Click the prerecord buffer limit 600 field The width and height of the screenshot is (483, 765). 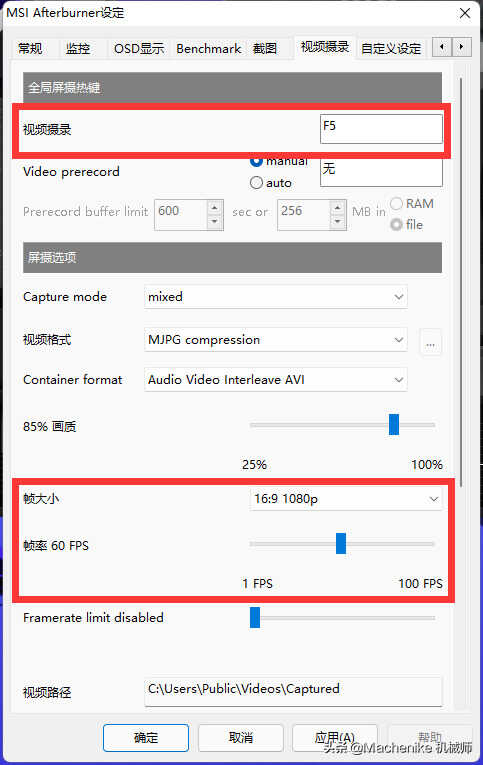(181, 214)
